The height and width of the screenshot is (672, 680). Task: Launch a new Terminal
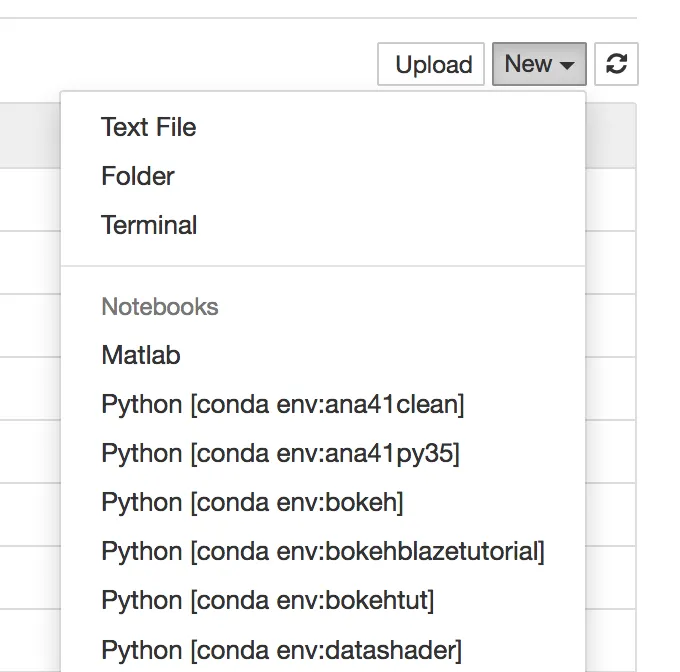(149, 225)
